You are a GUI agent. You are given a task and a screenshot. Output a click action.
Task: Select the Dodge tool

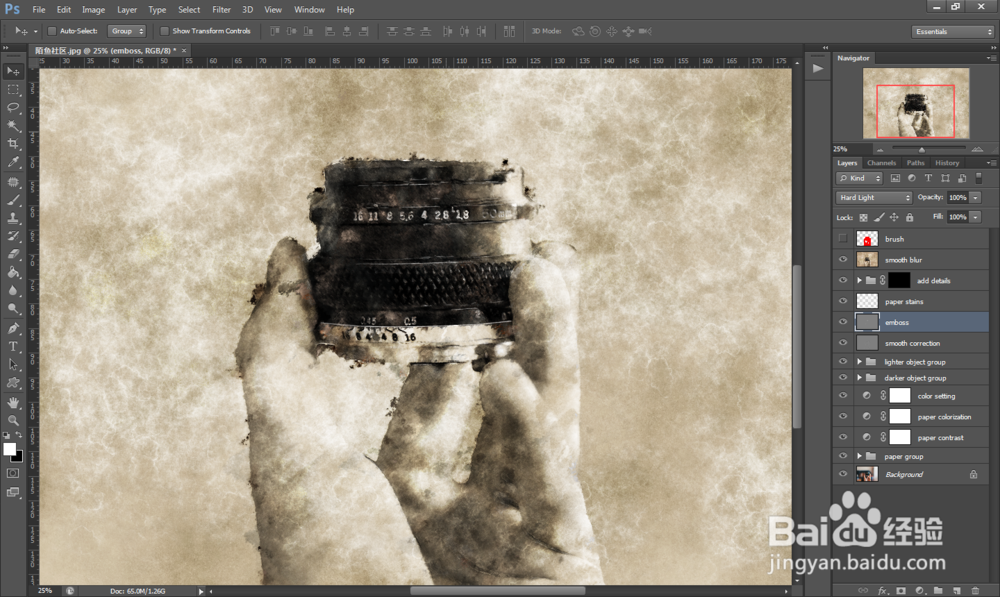13,309
